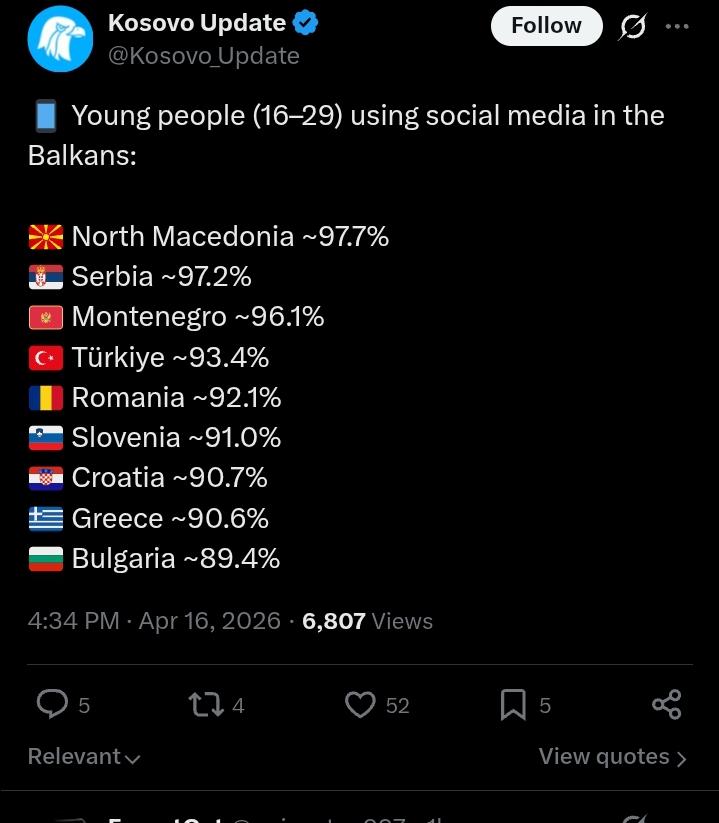Screen dimensions: 719x823
Task: Click the @Kosovo_Update handle
Action: point(203,56)
